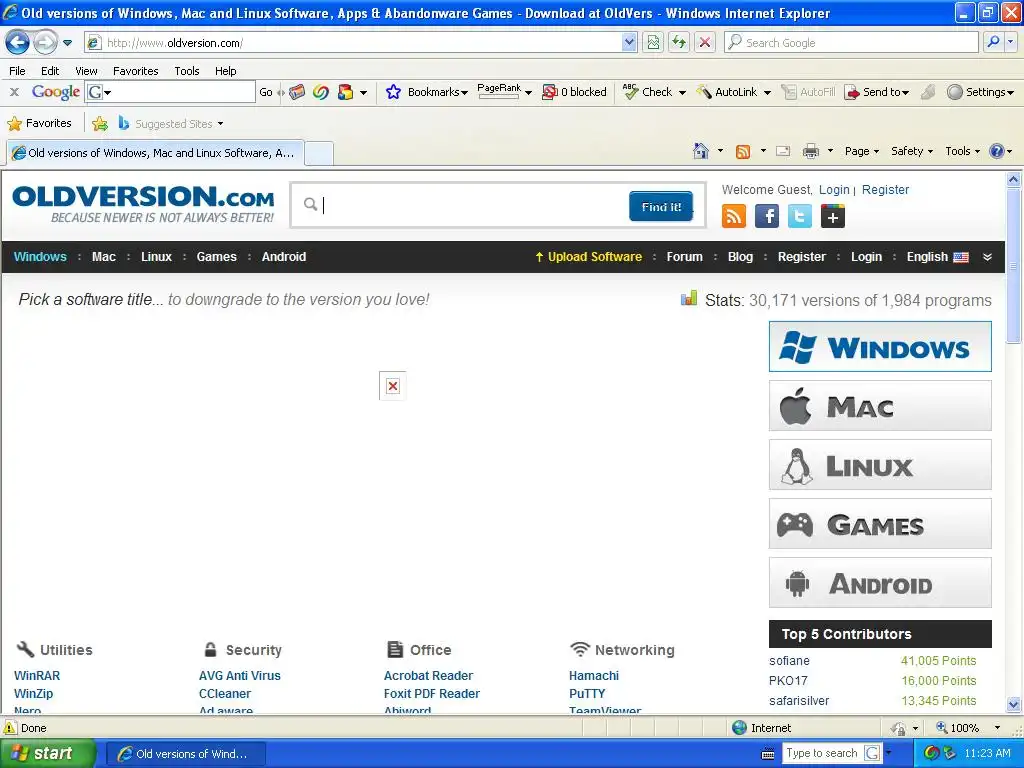This screenshot has height=768, width=1024.
Task: Open the OldVersion Twitter icon
Action: (x=800, y=216)
